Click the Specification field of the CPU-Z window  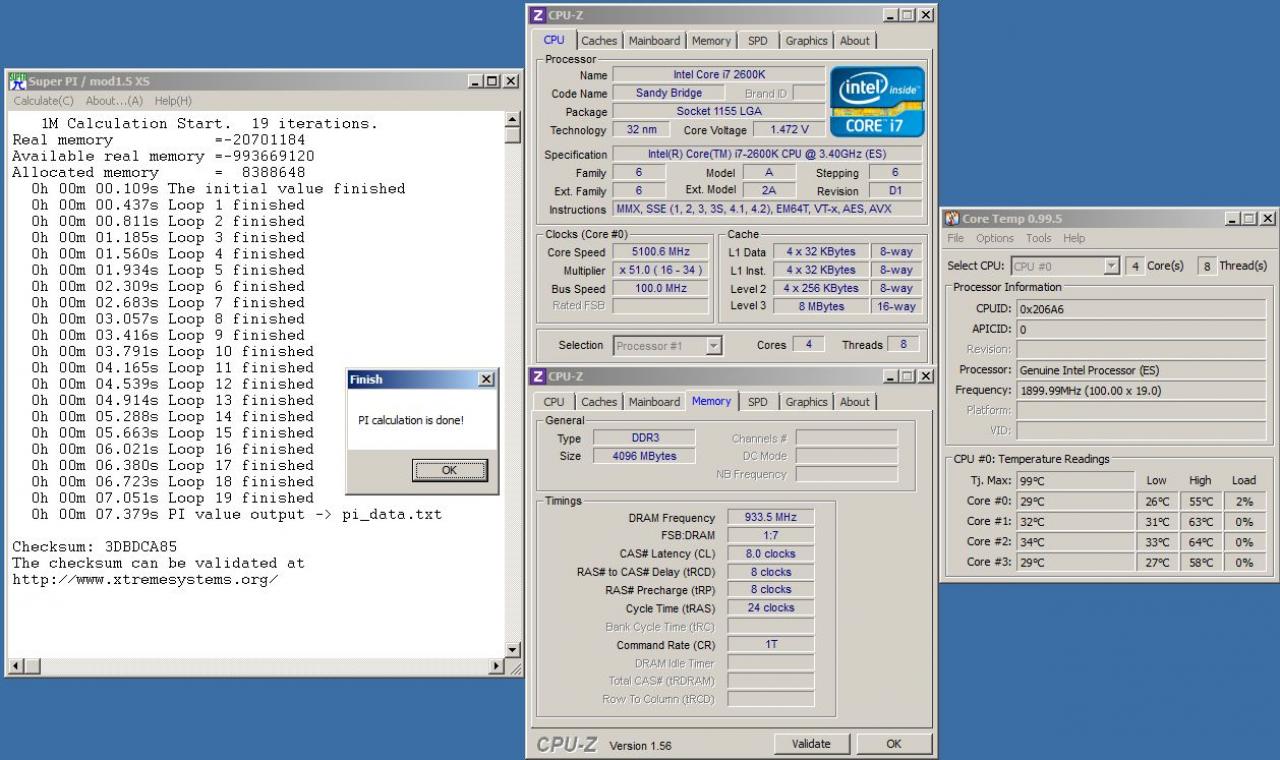(x=768, y=154)
